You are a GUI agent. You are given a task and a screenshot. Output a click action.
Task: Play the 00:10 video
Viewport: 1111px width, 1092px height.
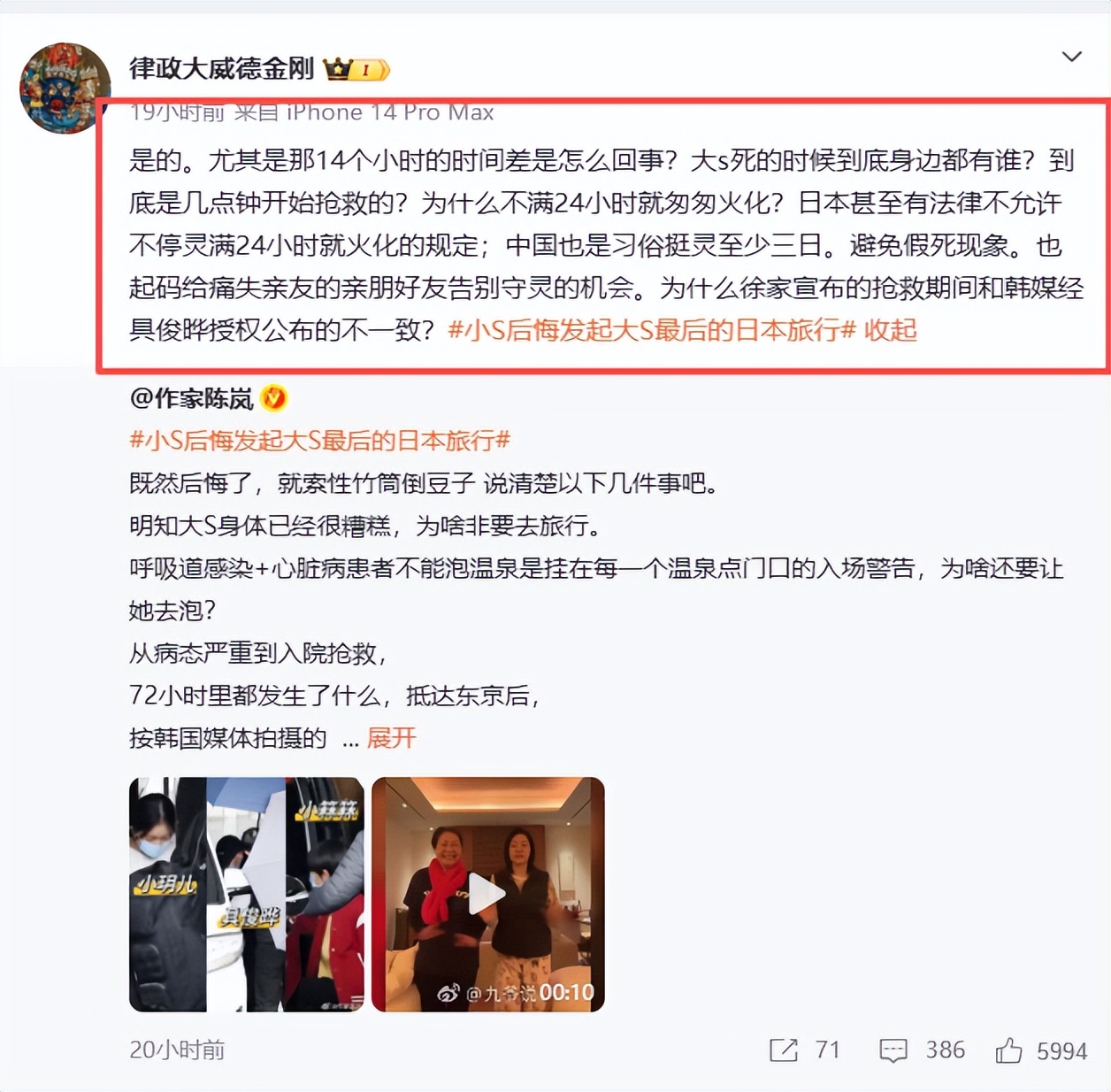click(x=487, y=895)
